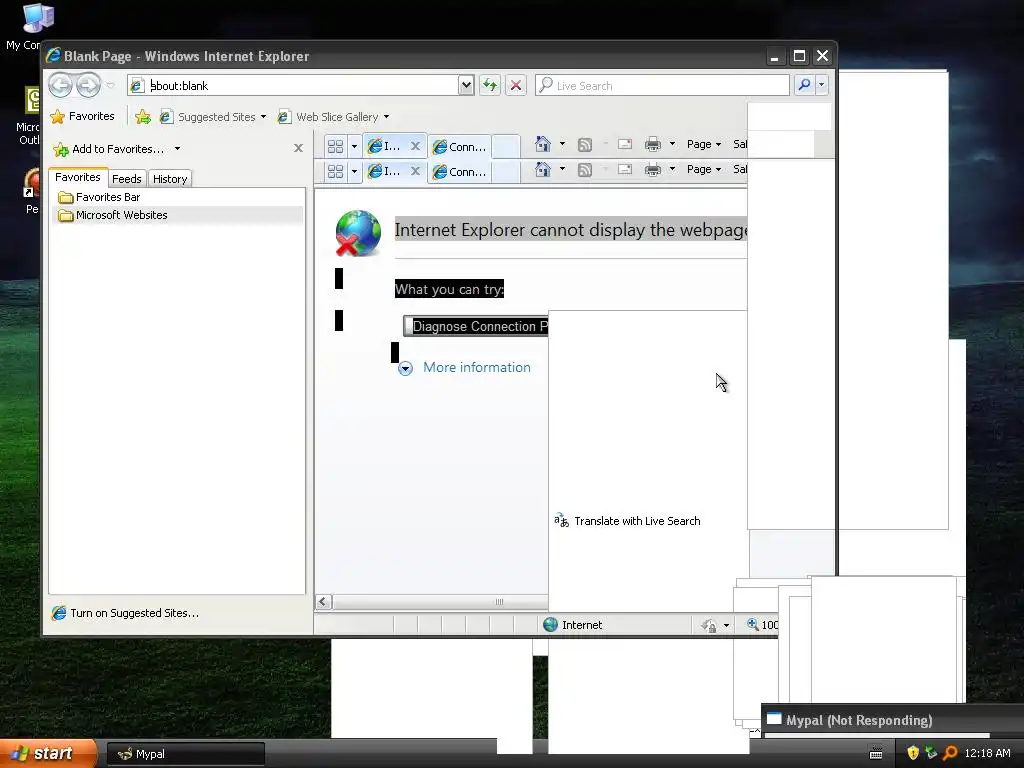Open the Page menu in the upper command bar
The width and height of the screenshot is (1024, 768).
point(703,144)
